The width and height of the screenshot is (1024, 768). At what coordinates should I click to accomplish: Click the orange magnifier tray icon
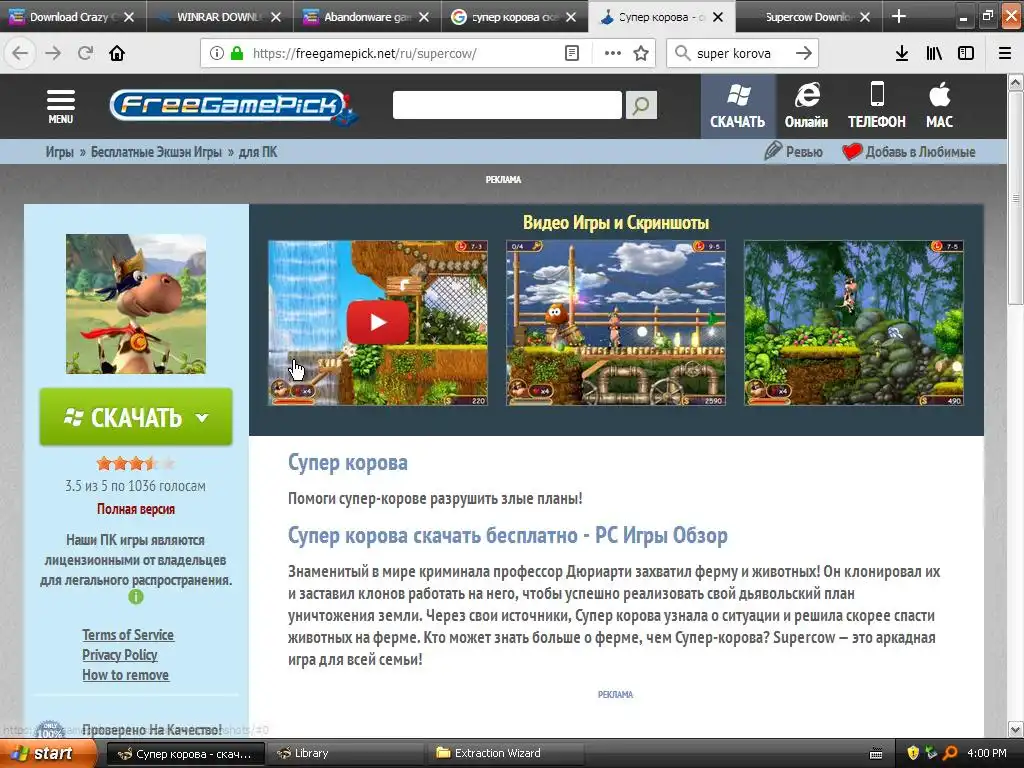click(950, 753)
